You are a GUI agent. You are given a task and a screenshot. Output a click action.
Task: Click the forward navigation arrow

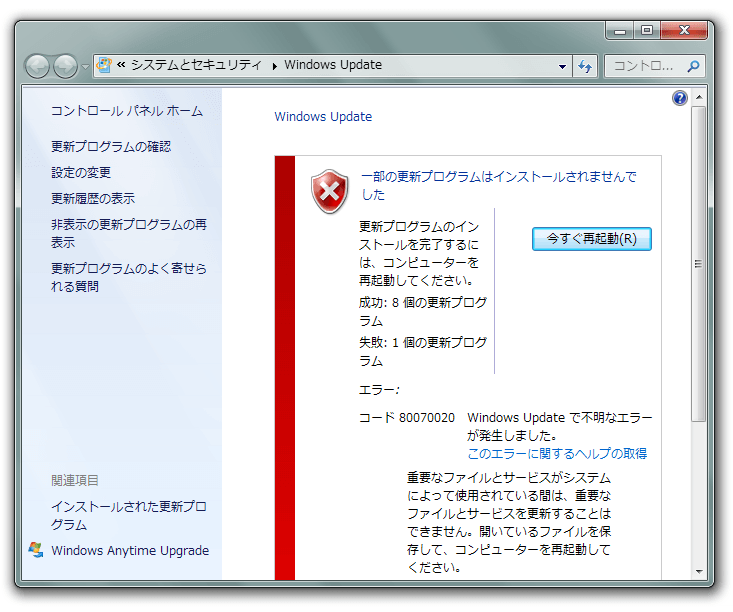[x=65, y=66]
